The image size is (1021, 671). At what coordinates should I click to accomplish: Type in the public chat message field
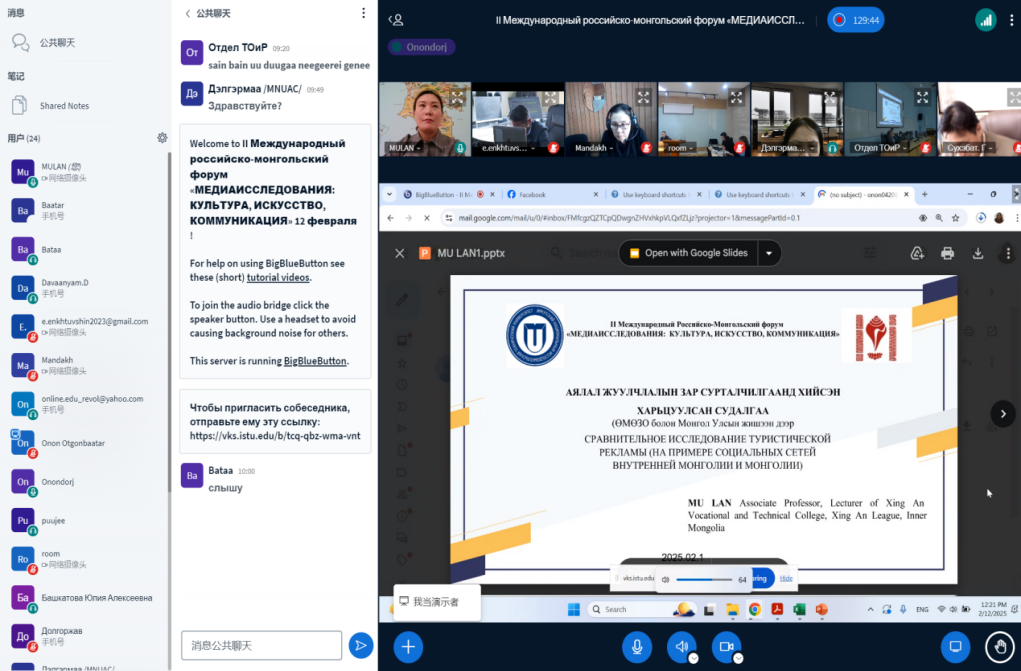coord(261,646)
